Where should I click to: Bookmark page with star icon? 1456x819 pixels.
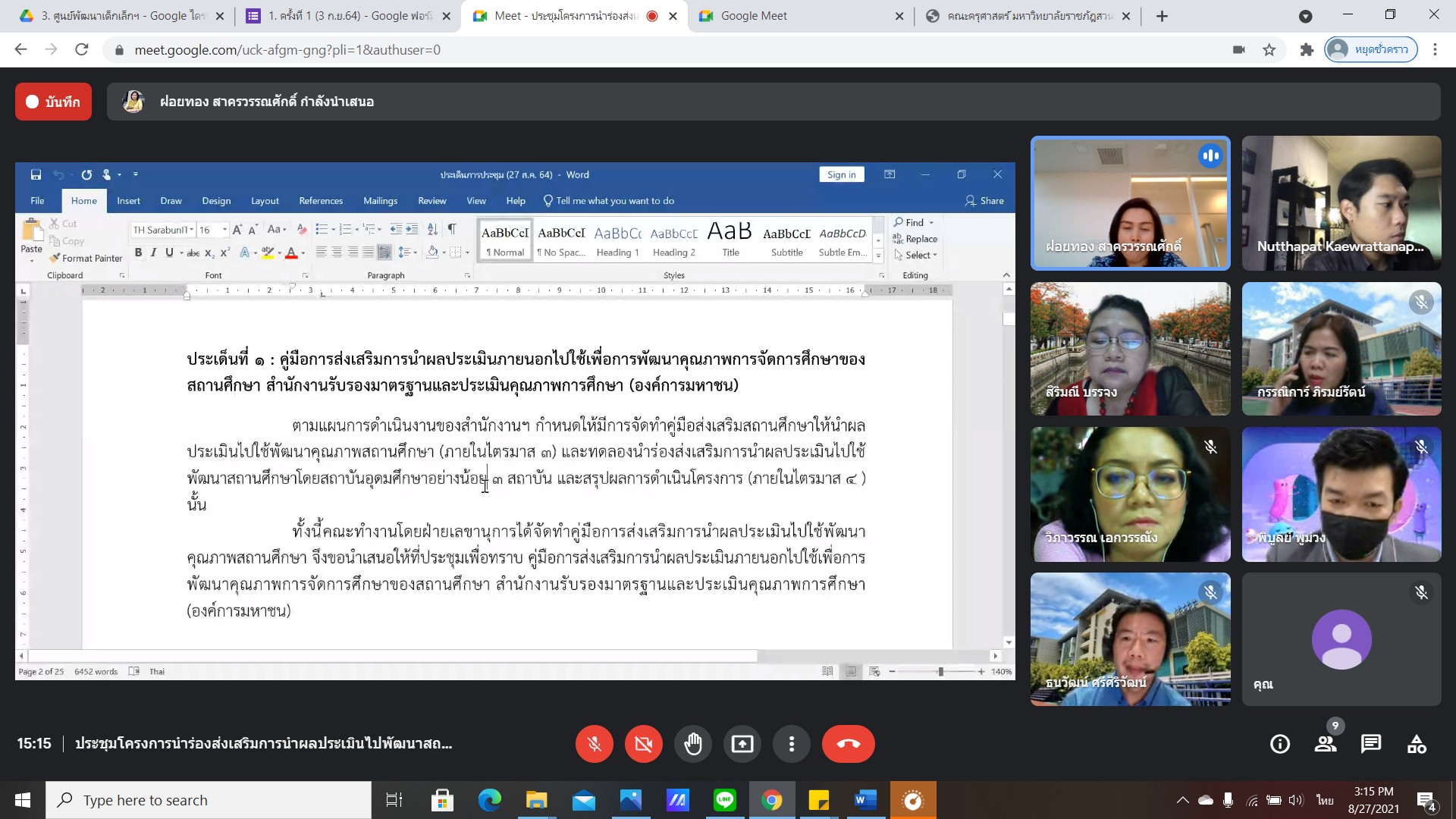pyautogui.click(x=1269, y=50)
